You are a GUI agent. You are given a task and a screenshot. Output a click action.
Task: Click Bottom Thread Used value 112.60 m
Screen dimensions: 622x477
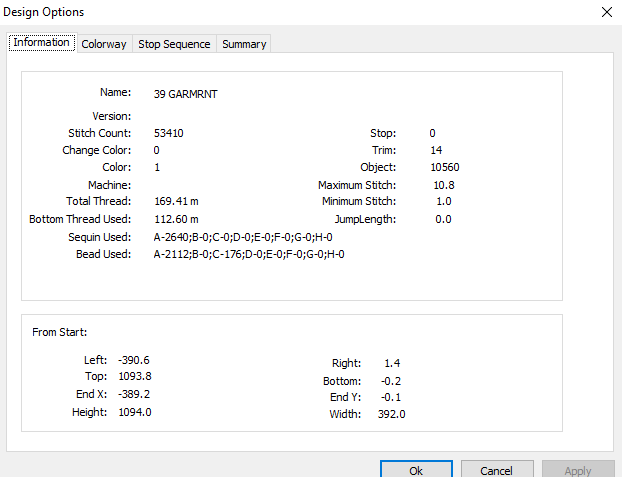click(176, 219)
